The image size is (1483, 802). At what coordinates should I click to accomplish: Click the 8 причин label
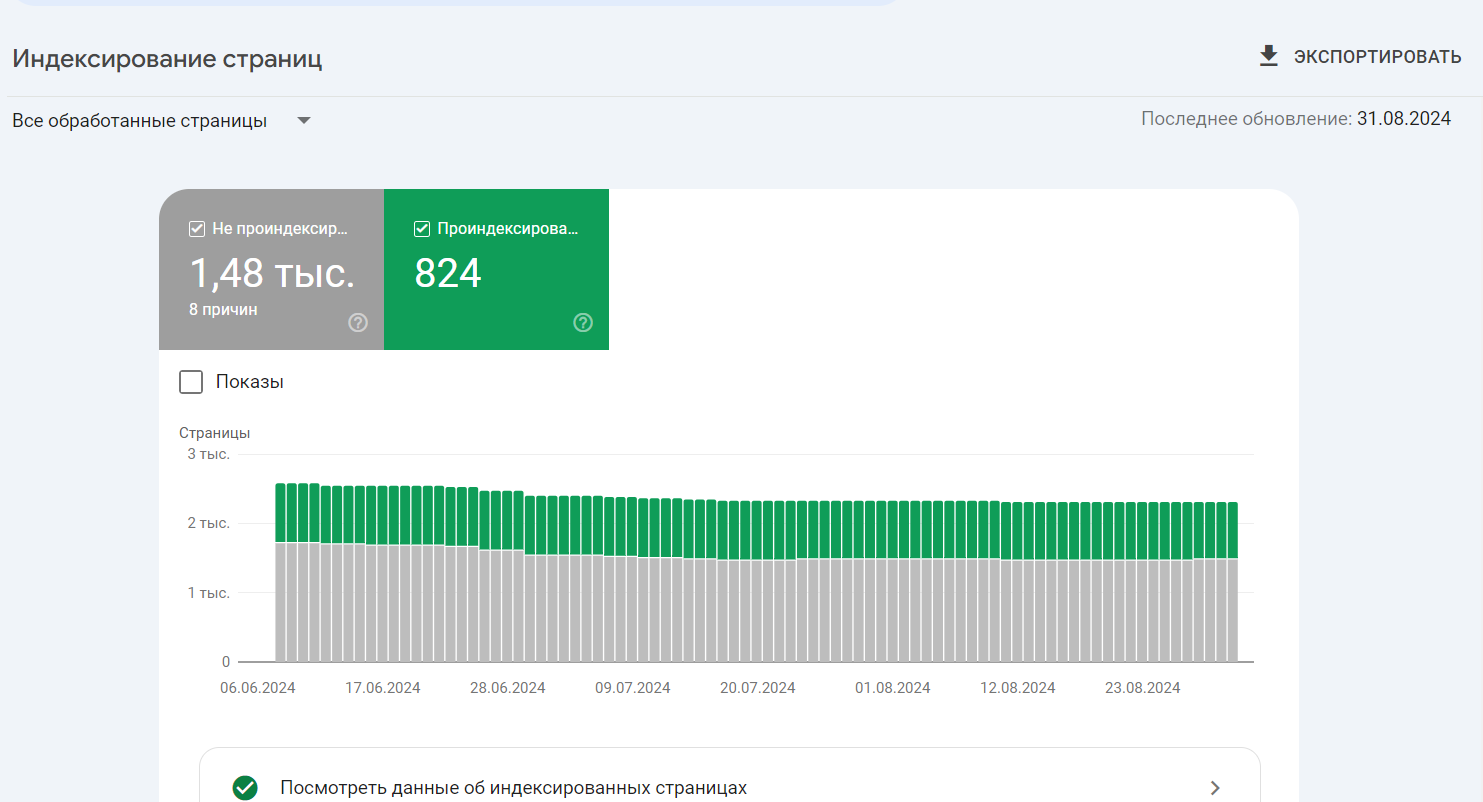tap(223, 310)
